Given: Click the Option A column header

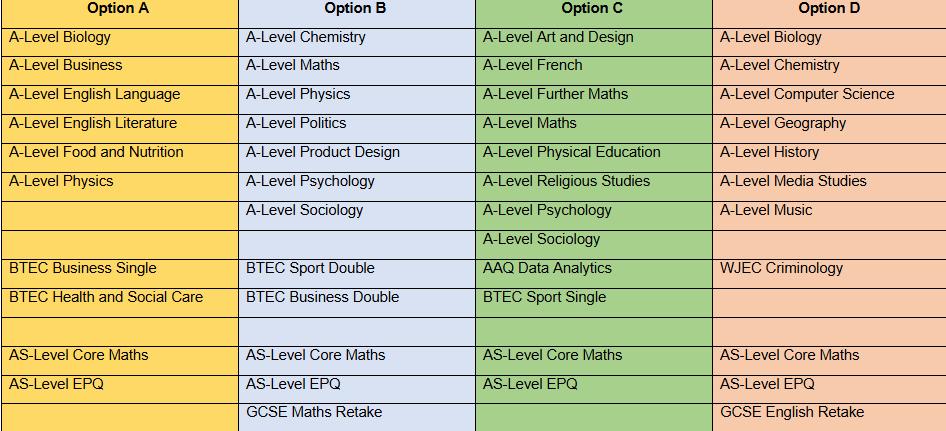Looking at the screenshot, I should point(118,9).
